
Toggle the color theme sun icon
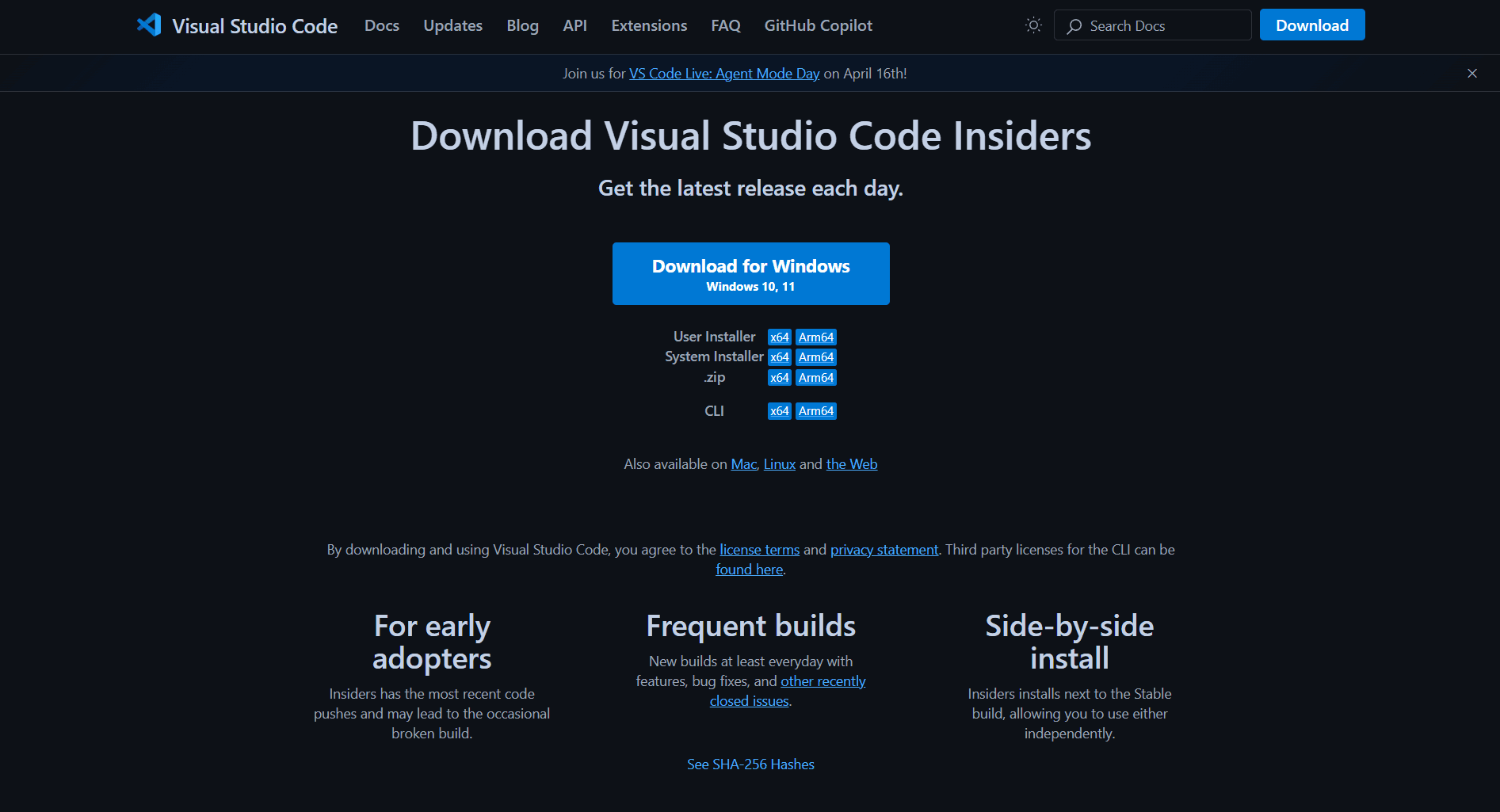(x=1033, y=25)
